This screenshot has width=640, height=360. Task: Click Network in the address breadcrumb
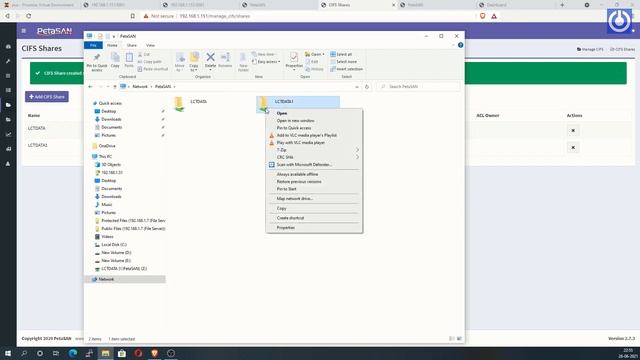(x=140, y=87)
